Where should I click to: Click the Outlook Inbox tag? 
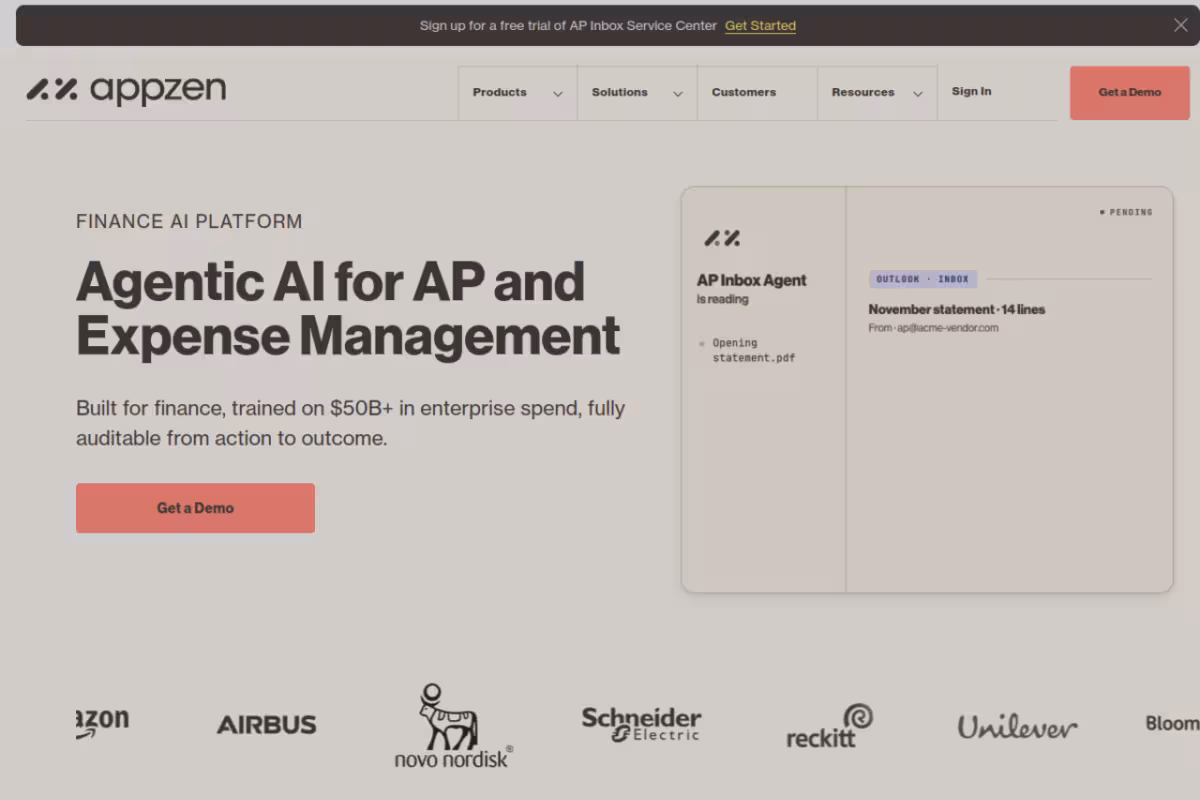point(923,279)
